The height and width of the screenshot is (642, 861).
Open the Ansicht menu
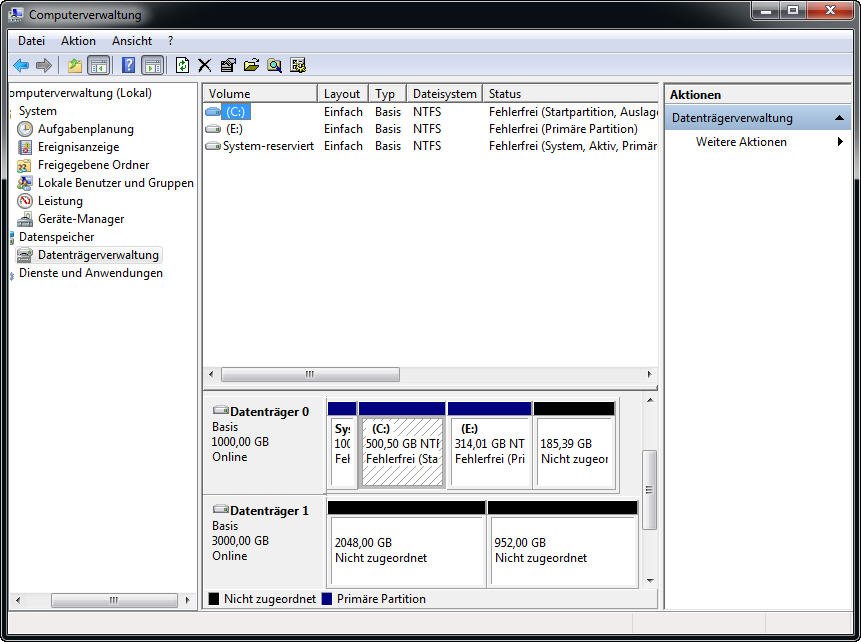point(132,41)
